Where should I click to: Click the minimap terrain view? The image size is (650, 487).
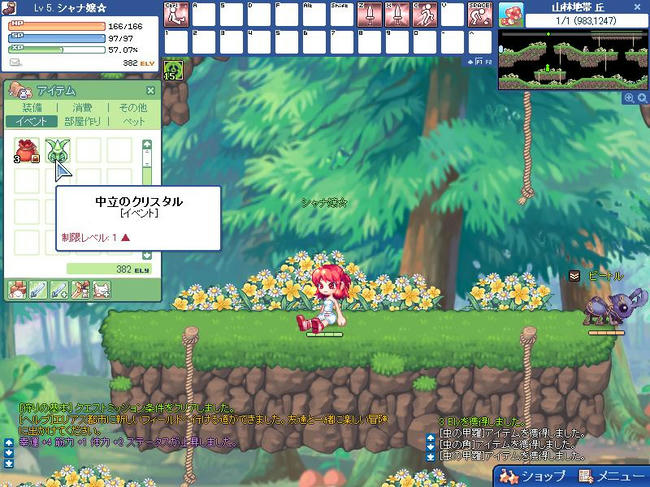coord(573,60)
